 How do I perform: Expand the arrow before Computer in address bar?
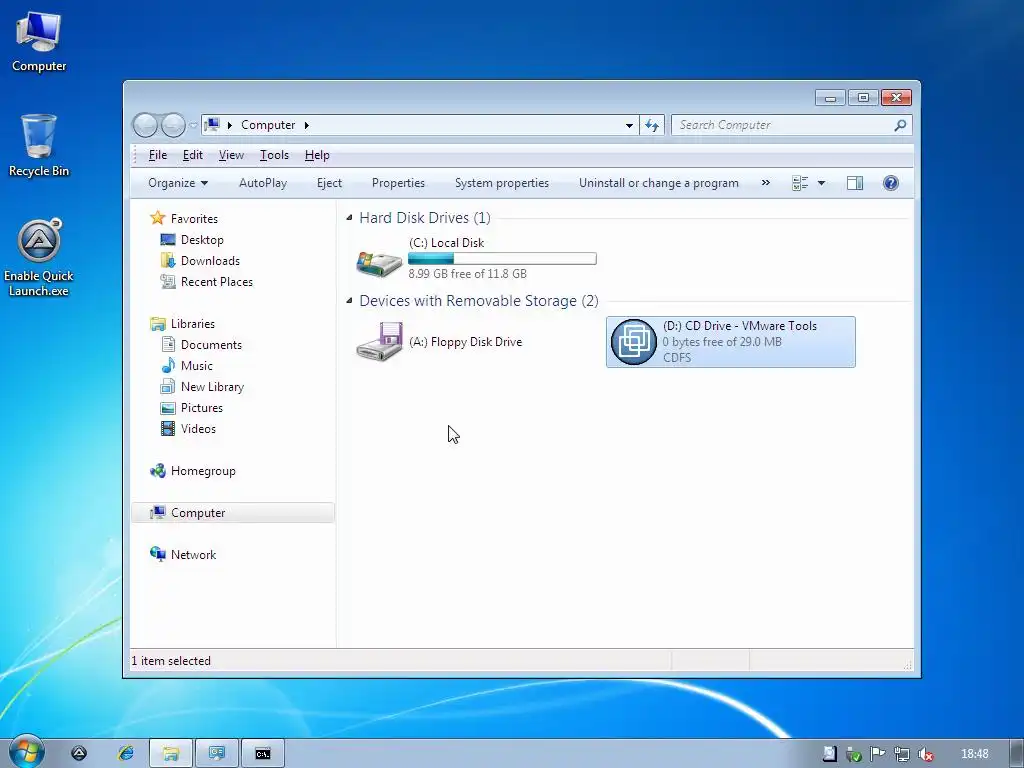[229, 125]
